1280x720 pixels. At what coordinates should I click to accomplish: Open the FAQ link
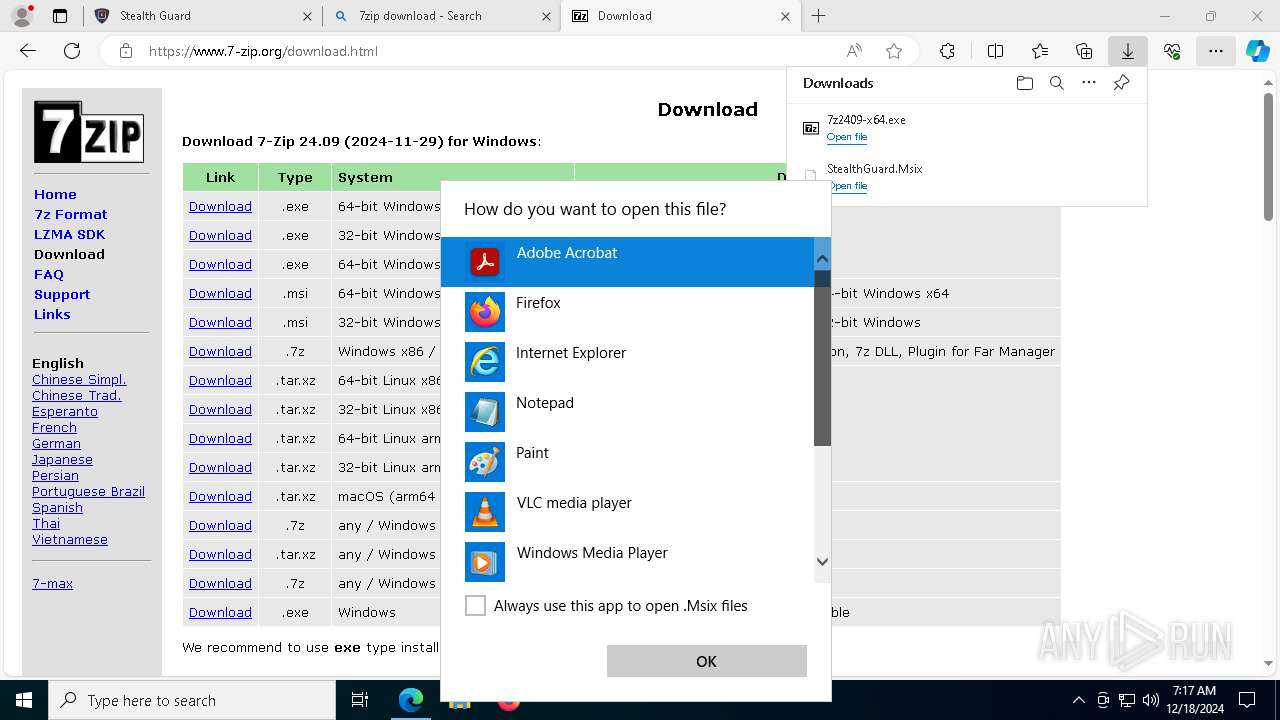tap(49, 274)
